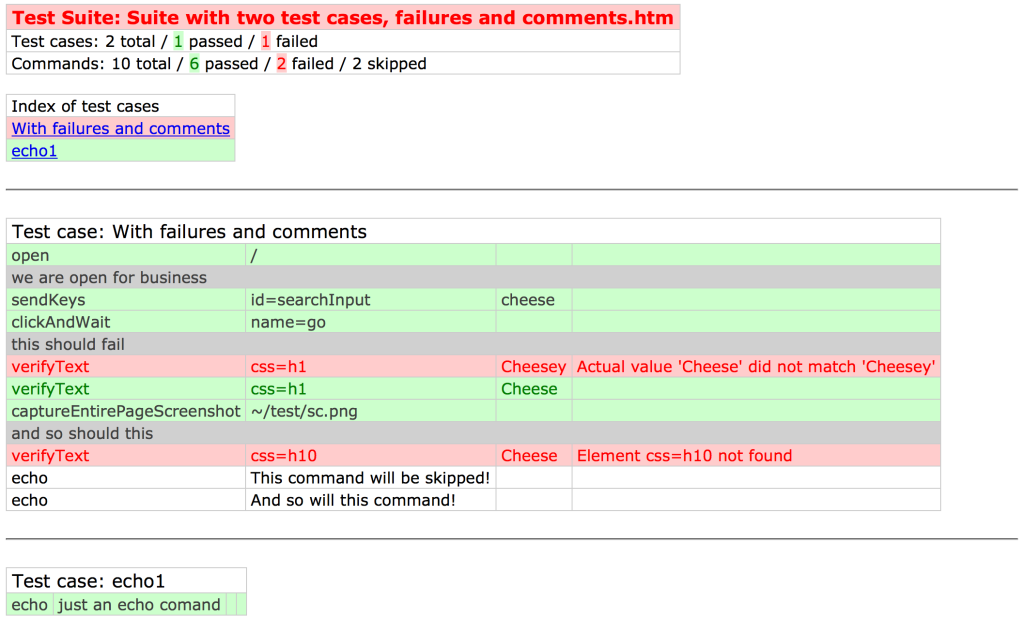Click the green 'Cheese' value cell
Screen dimensions: 1024x634
coord(534,388)
